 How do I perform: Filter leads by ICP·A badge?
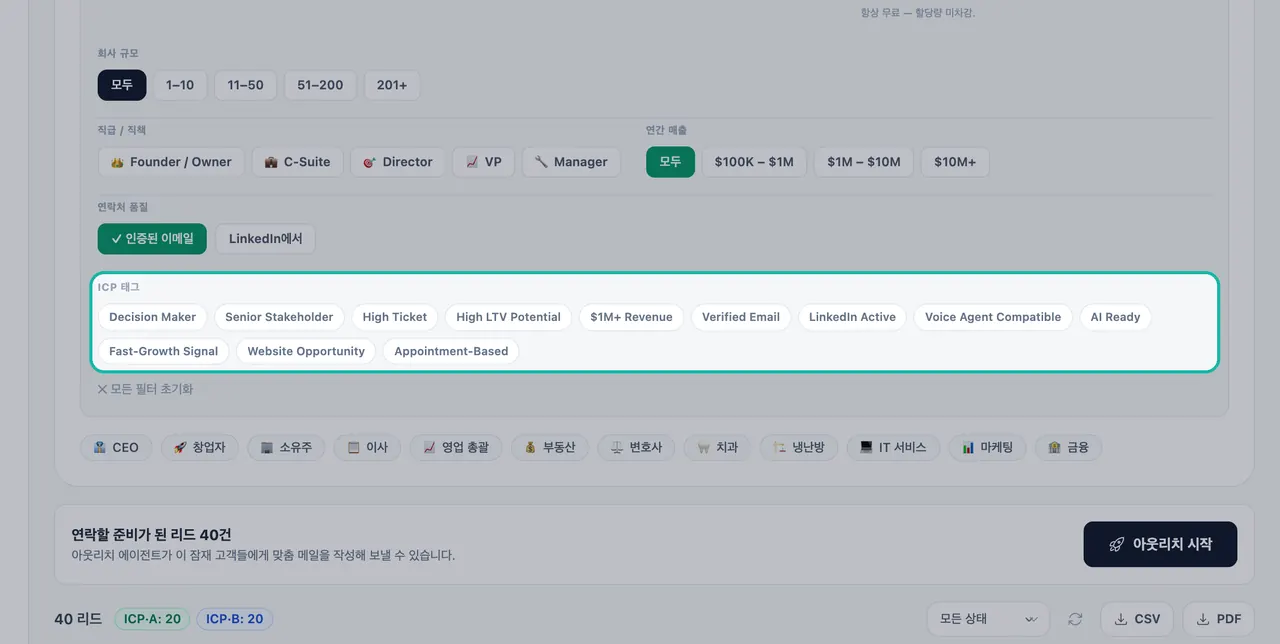tap(152, 619)
